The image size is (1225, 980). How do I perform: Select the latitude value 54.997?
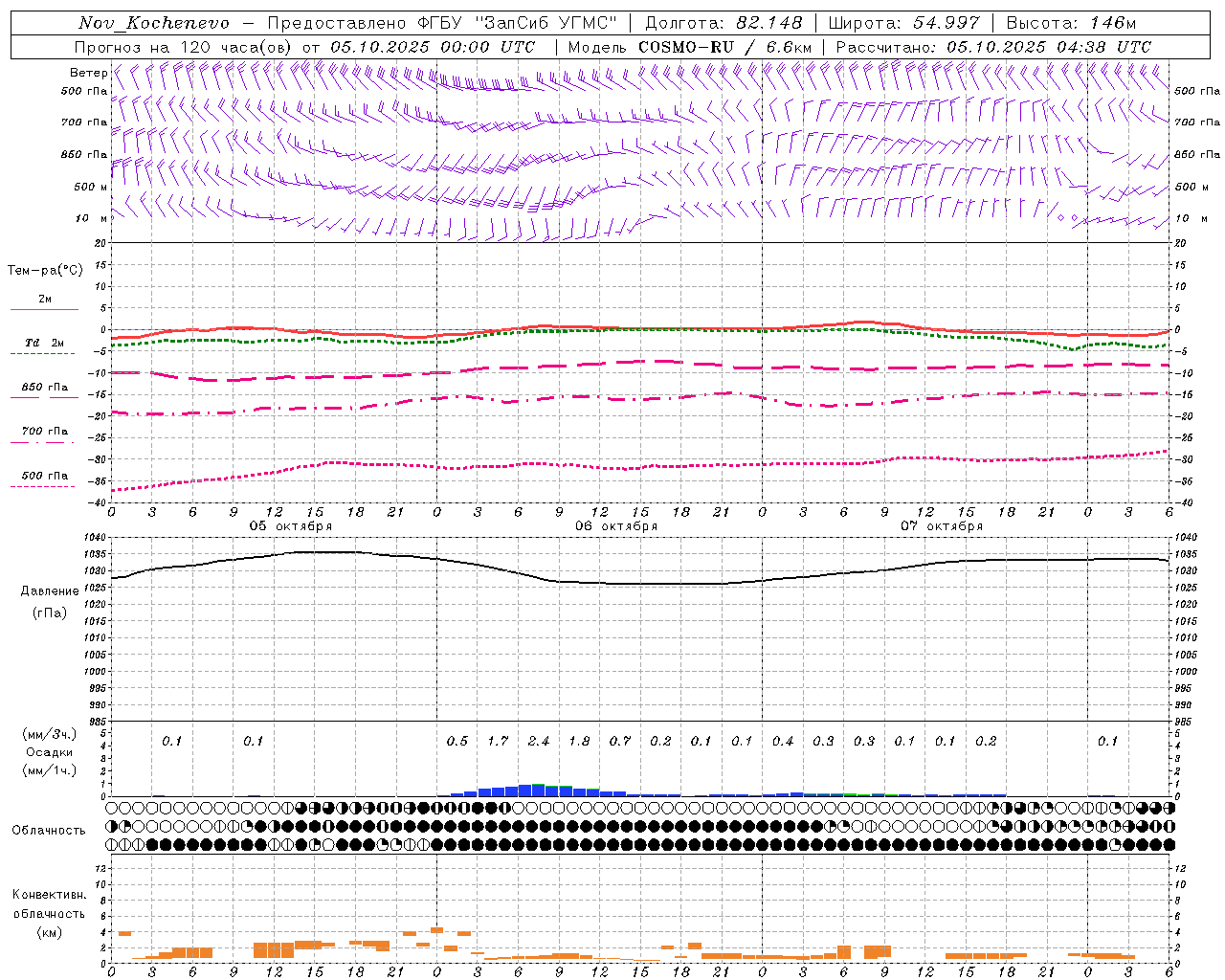(x=947, y=23)
